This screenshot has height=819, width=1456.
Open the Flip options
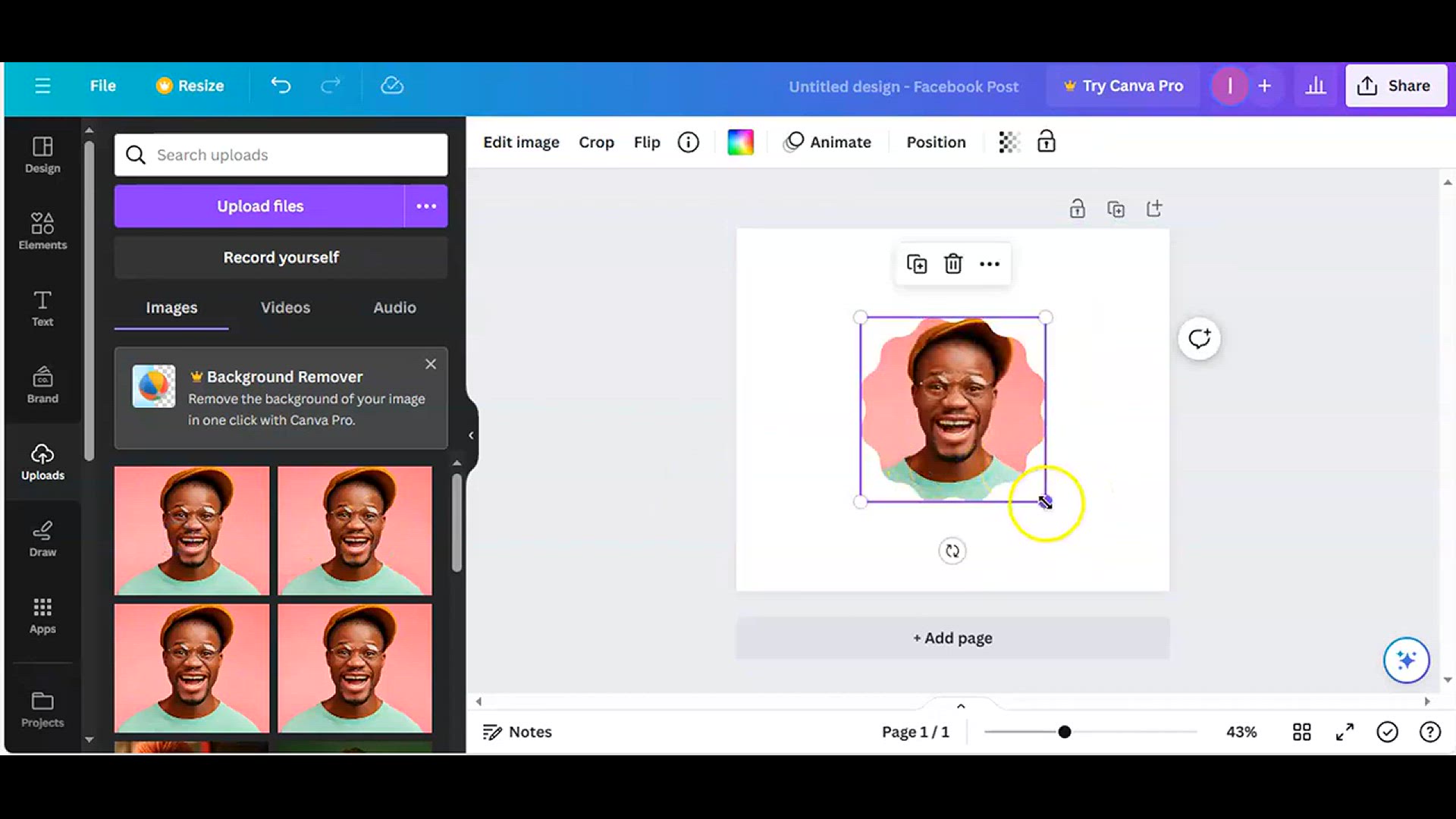point(647,143)
